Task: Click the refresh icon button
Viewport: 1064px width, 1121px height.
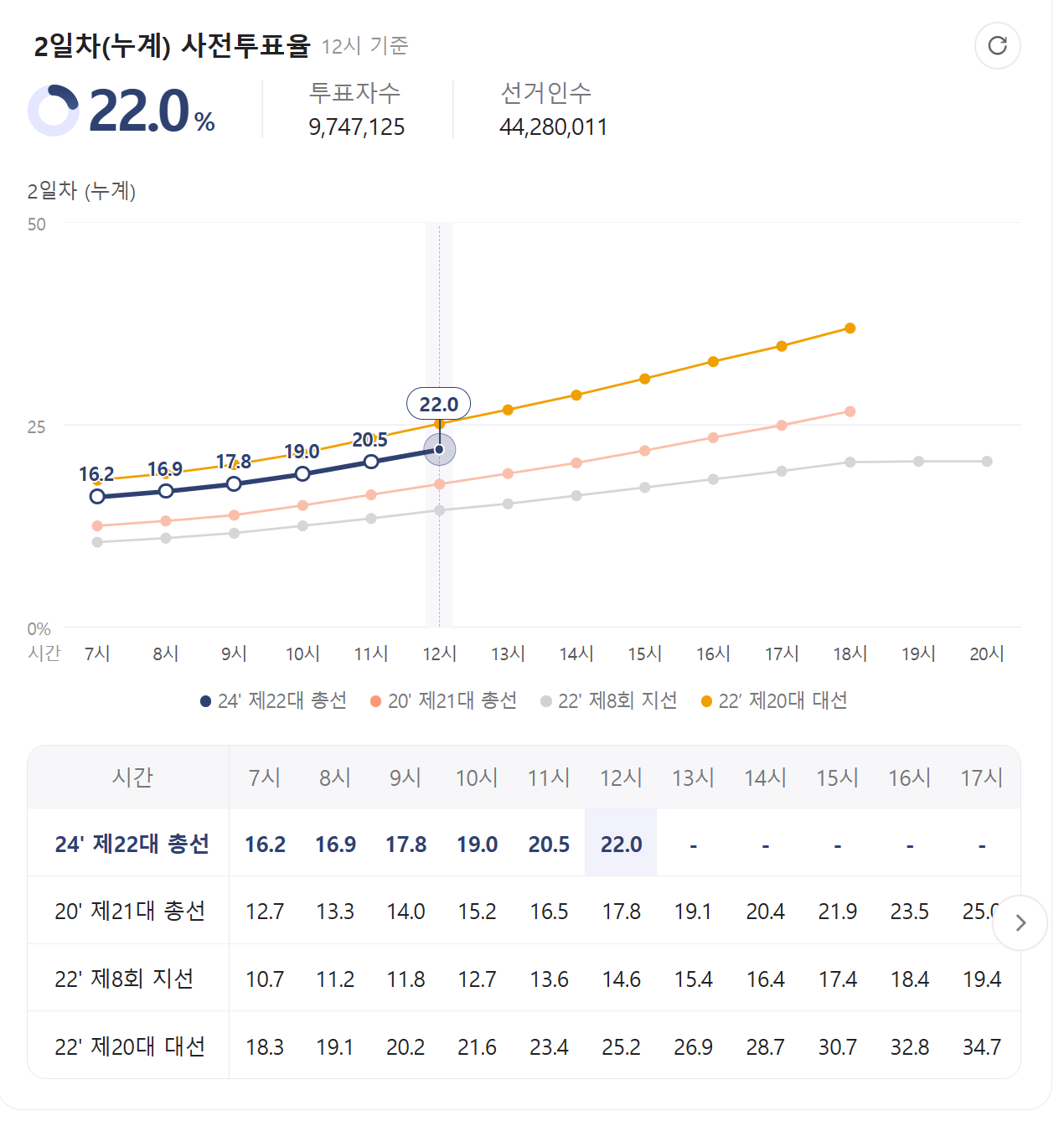Action: [x=997, y=45]
